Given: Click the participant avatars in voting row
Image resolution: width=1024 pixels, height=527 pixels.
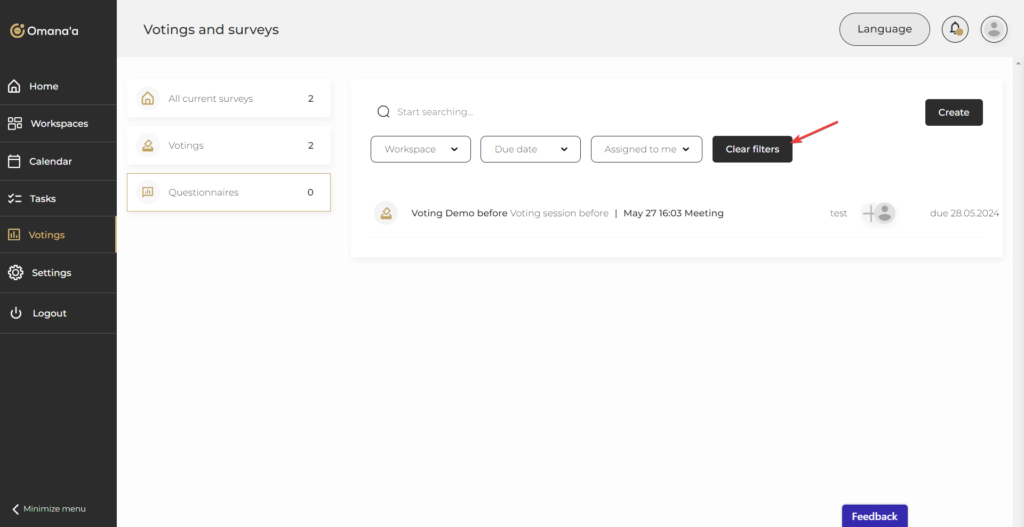Looking at the screenshot, I should click(x=879, y=213).
